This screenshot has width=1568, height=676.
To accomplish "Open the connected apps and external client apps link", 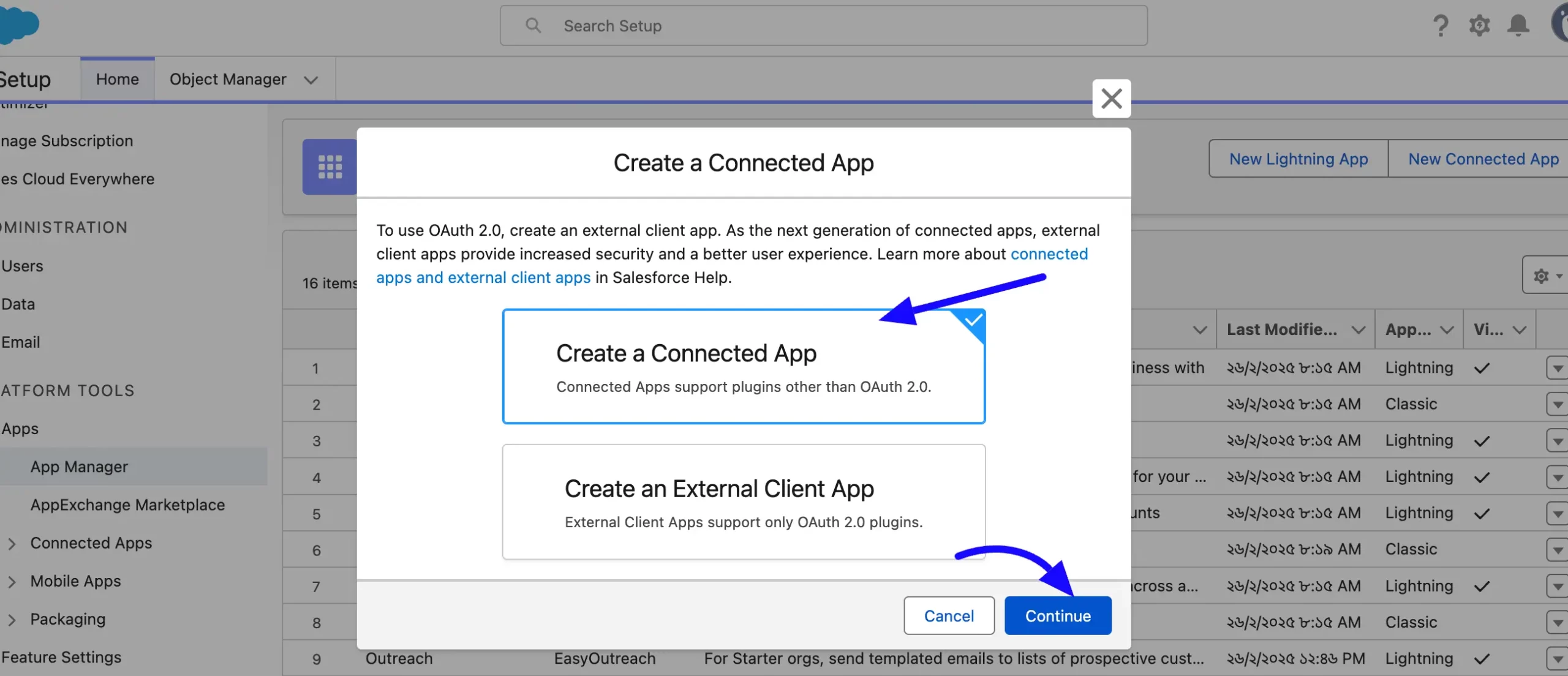I will click(483, 277).
